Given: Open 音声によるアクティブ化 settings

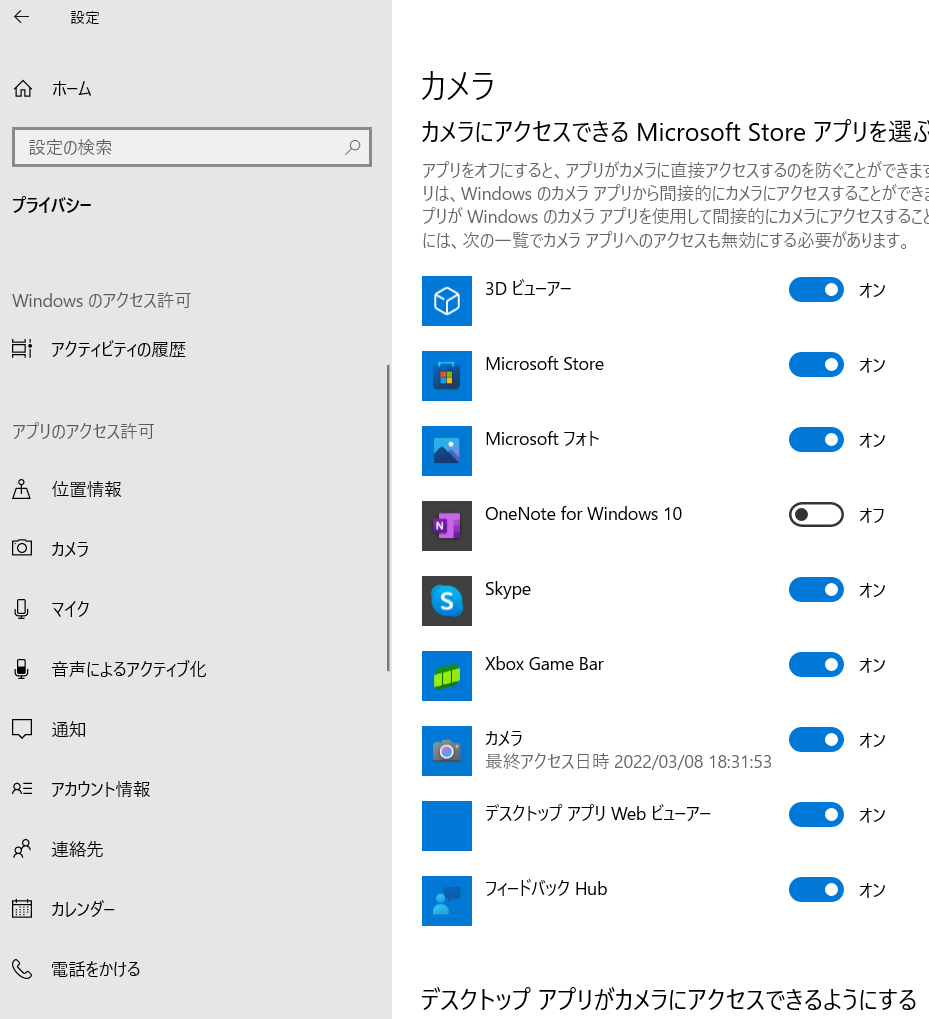Looking at the screenshot, I should click(x=193, y=669).
